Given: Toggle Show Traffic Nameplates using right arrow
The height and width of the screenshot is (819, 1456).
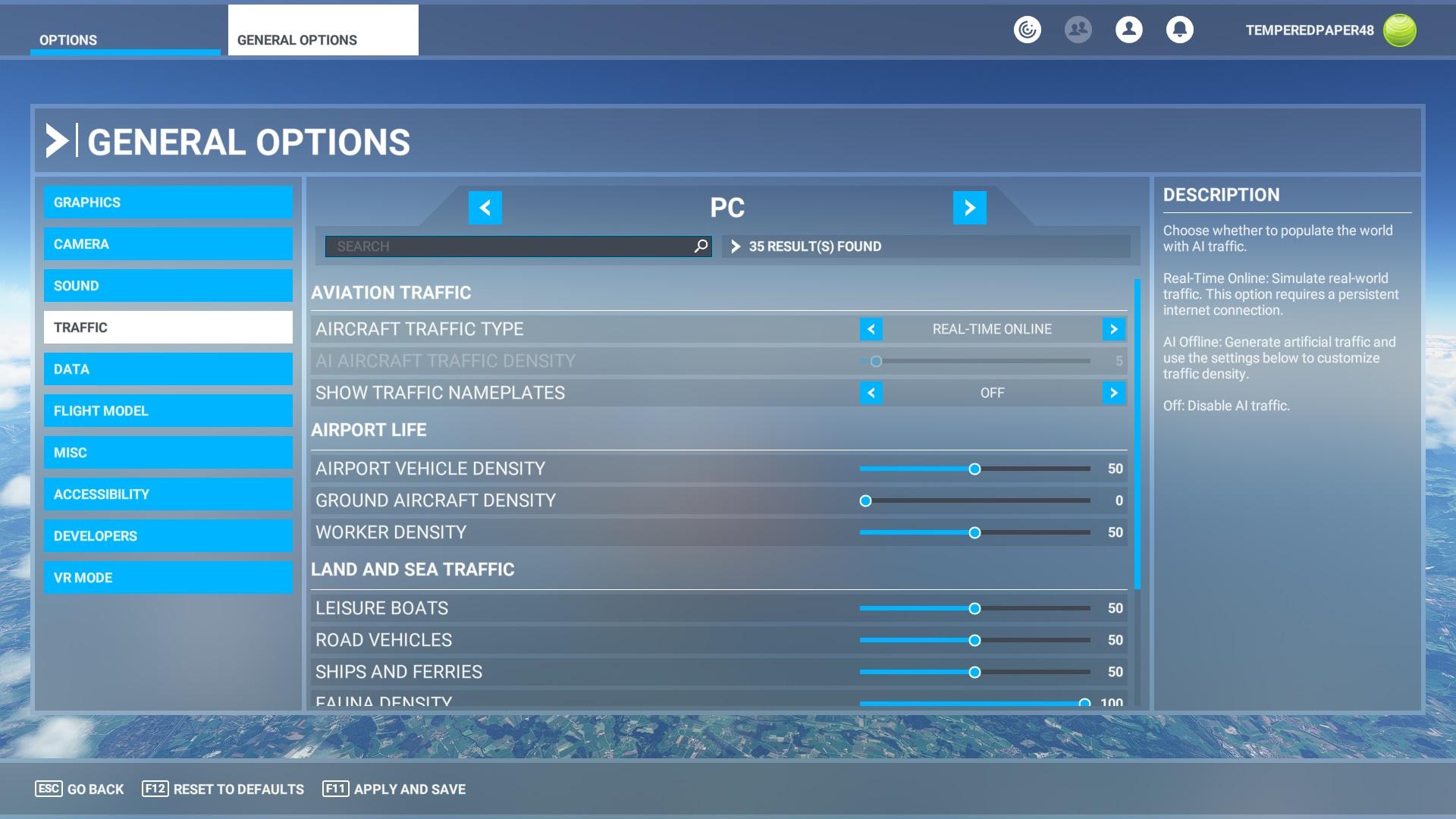Looking at the screenshot, I should (x=1113, y=393).
